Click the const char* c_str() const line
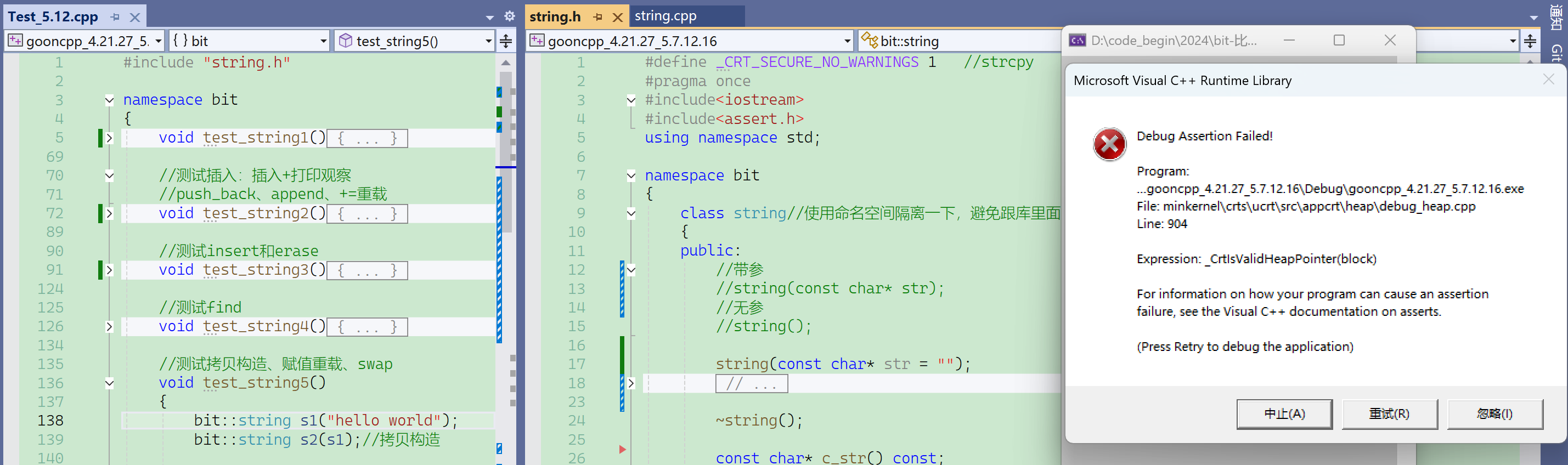Image resolution: width=1568 pixels, height=465 pixels. (830, 458)
